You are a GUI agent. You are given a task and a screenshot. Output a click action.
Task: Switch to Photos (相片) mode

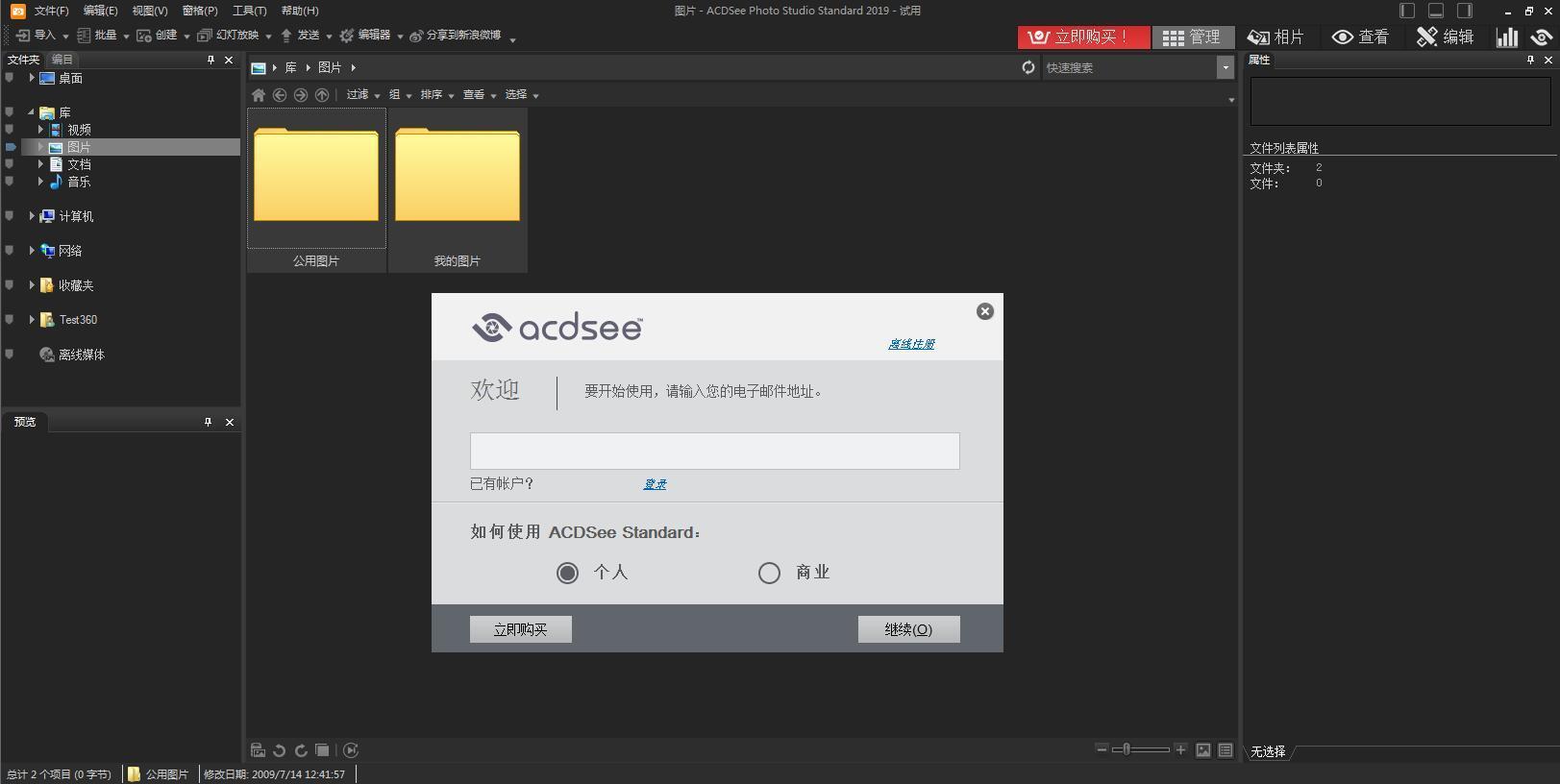pyautogui.click(x=1275, y=37)
